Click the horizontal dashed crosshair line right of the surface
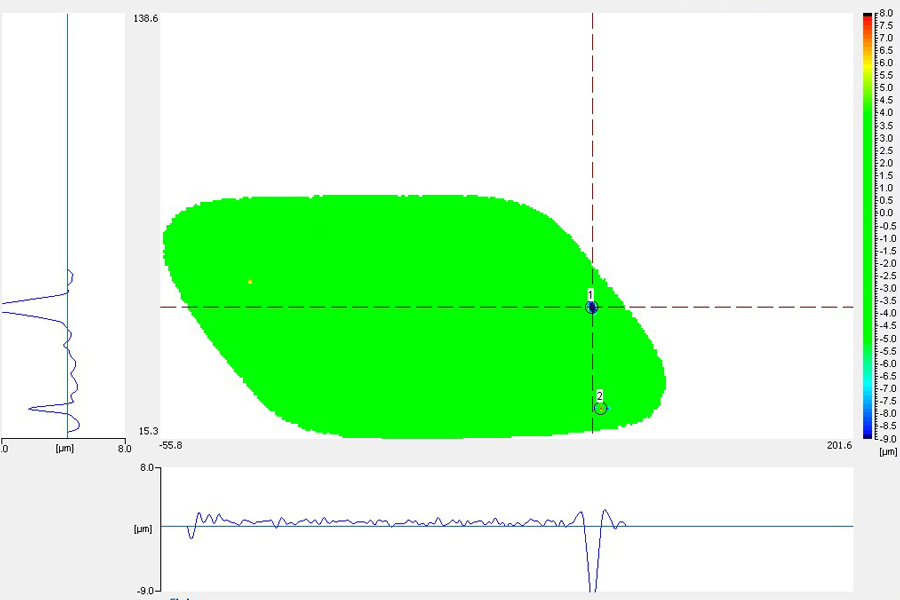 click(750, 307)
